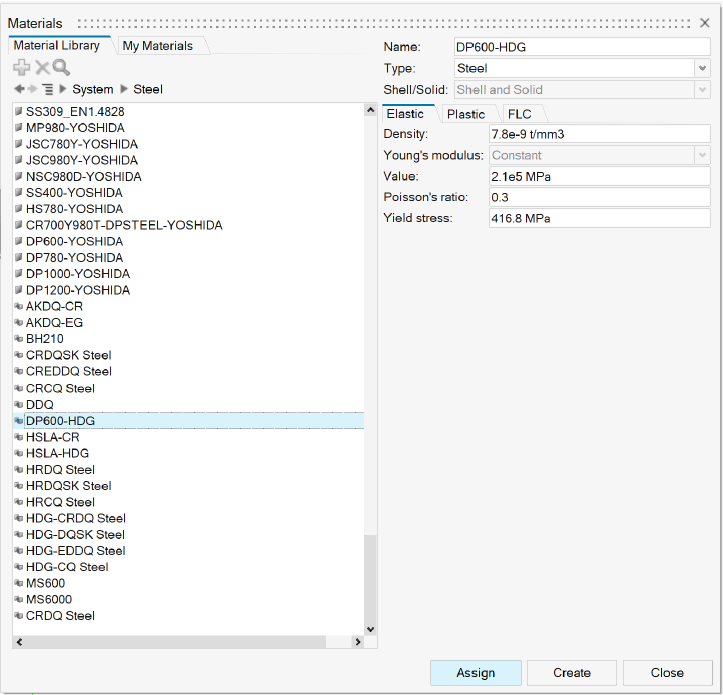
Task: Expand the Steel breadcrumb arrow
Action: (x=125, y=89)
